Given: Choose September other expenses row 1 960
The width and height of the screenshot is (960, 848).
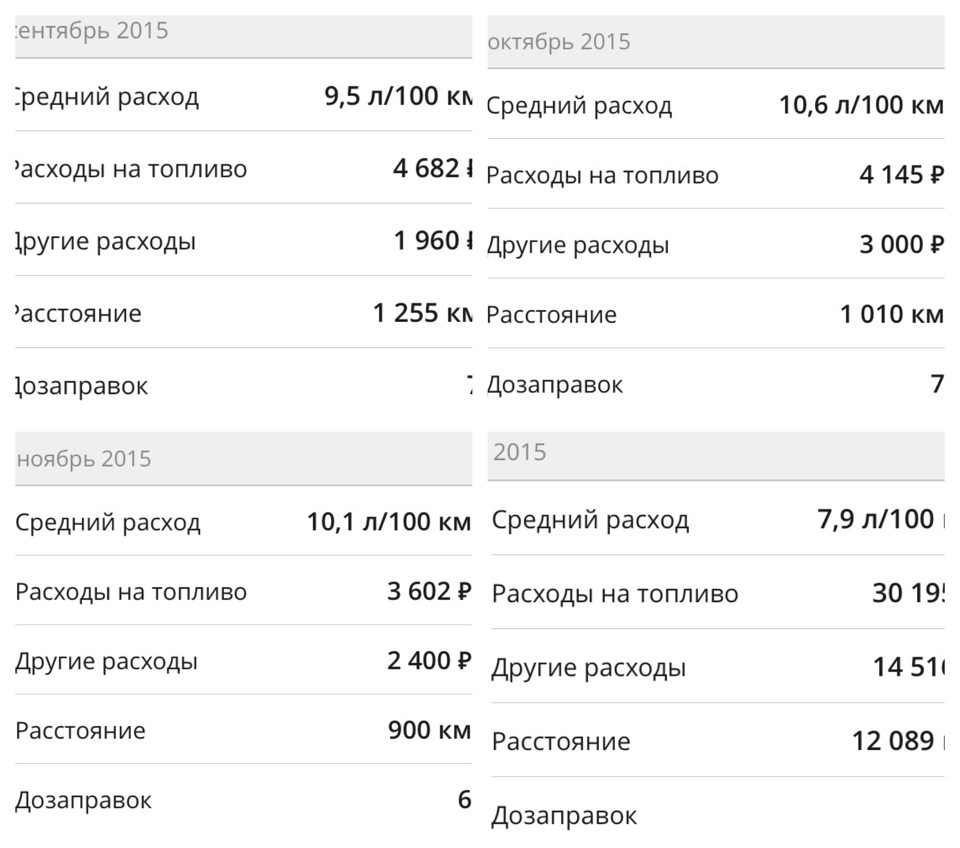Looking at the screenshot, I should click(243, 240).
